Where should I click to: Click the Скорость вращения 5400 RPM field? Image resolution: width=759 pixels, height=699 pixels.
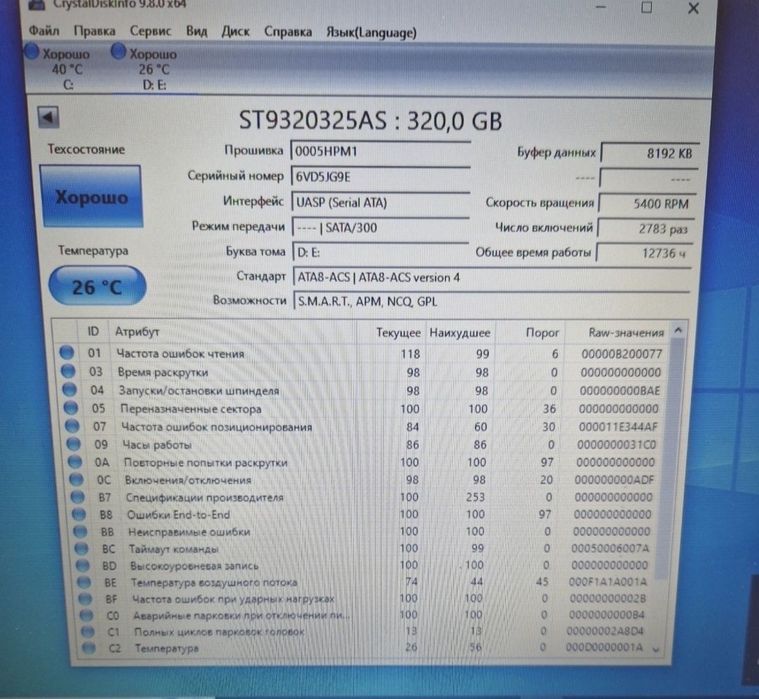(x=648, y=204)
